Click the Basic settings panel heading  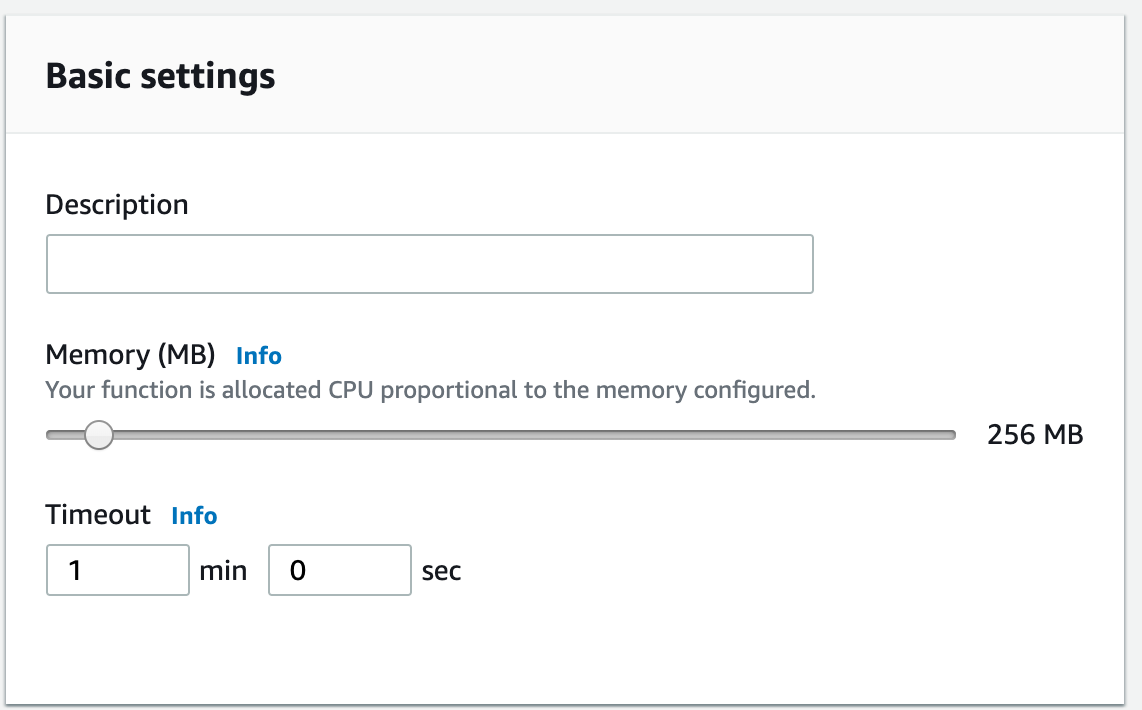click(x=160, y=76)
